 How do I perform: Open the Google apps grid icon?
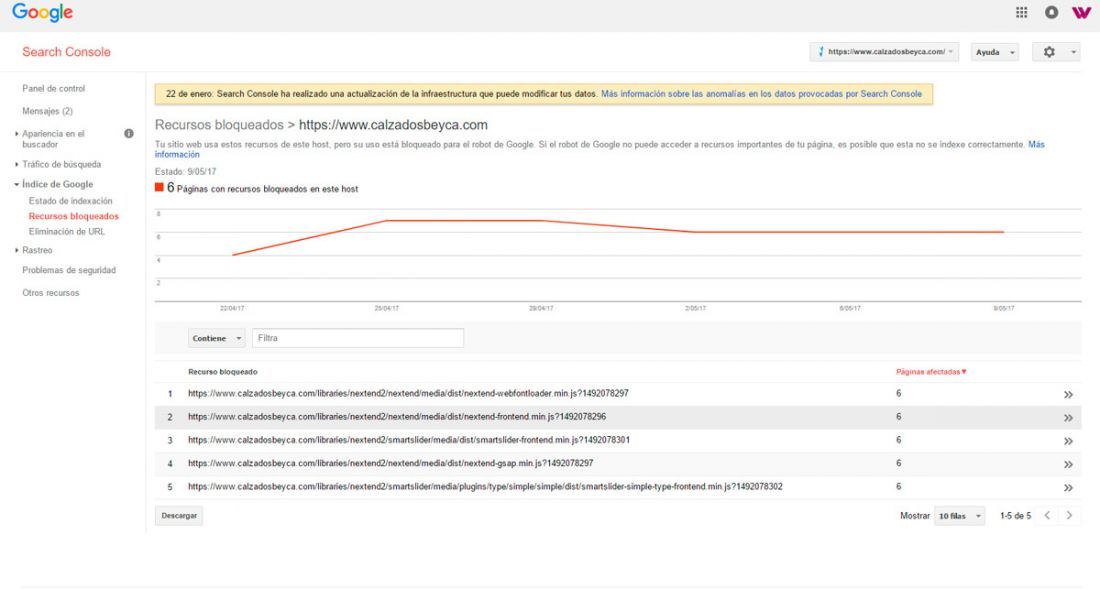(1021, 12)
